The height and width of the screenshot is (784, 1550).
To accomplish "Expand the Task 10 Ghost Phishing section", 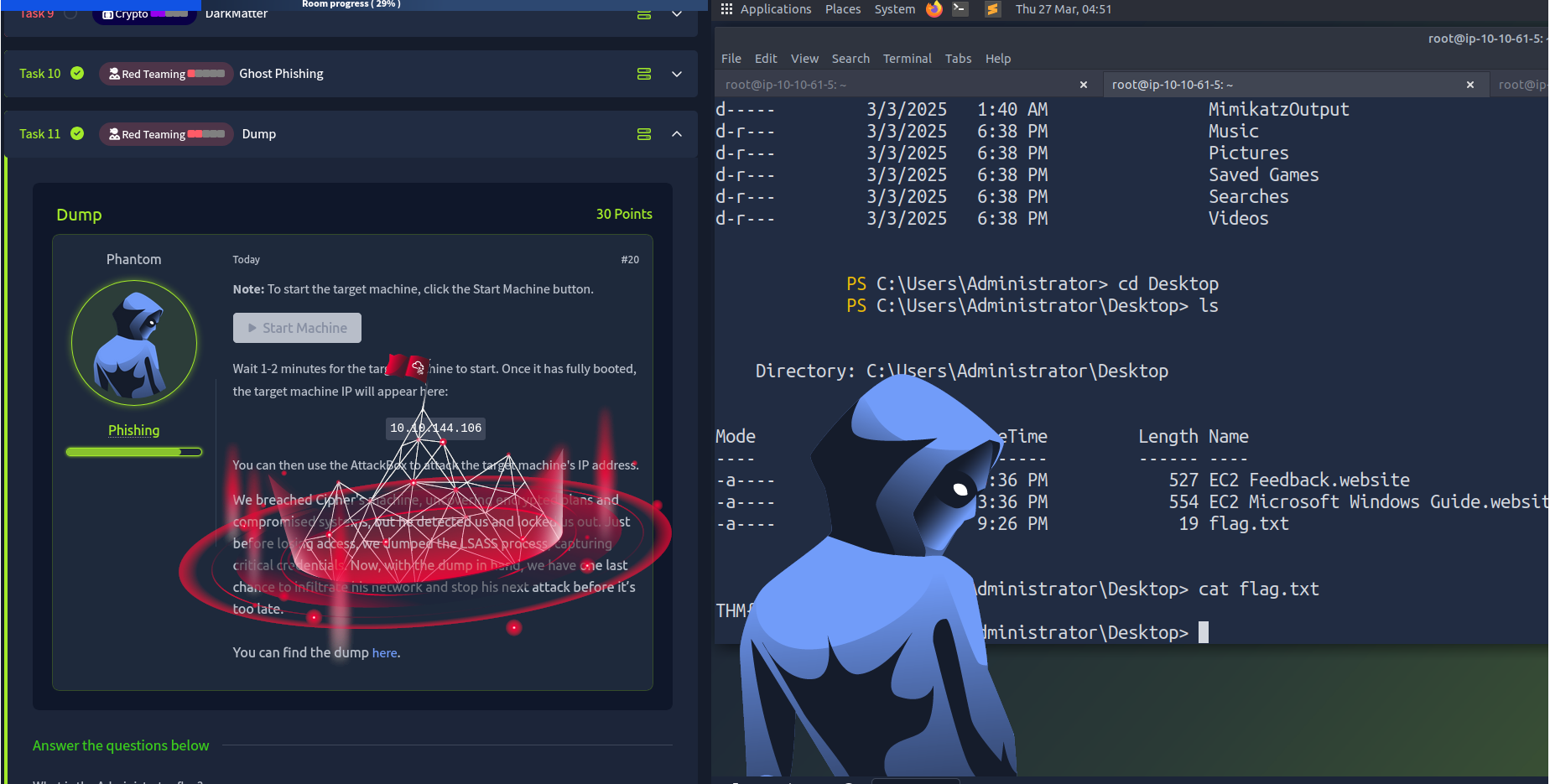I will [677, 74].
